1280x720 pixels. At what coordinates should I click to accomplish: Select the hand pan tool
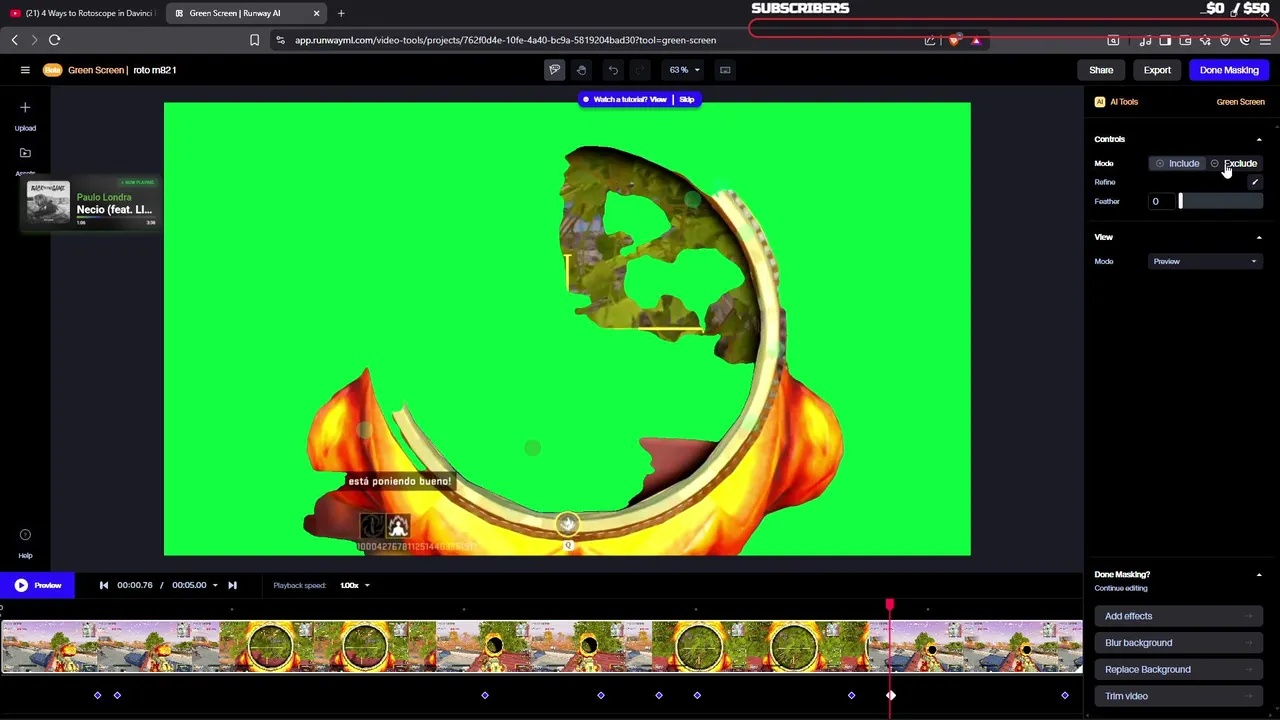tap(581, 70)
